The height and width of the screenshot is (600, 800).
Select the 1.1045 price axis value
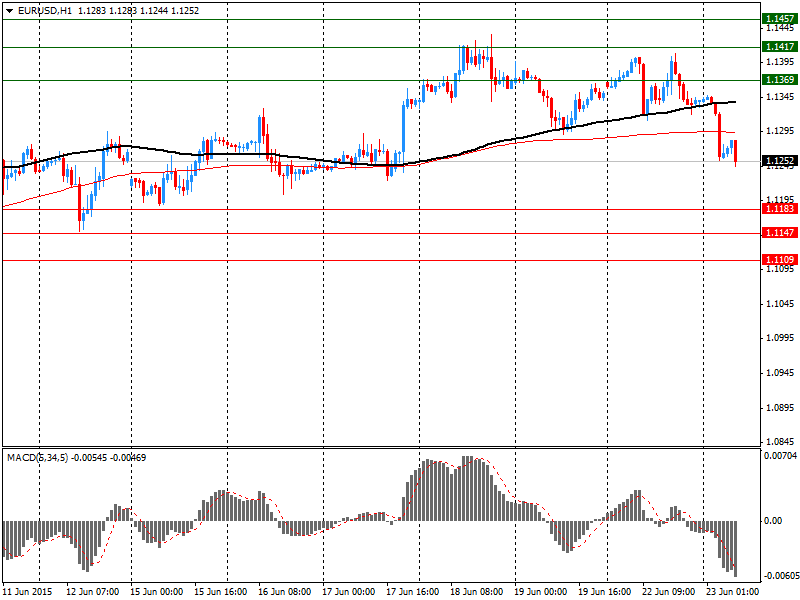click(780, 304)
